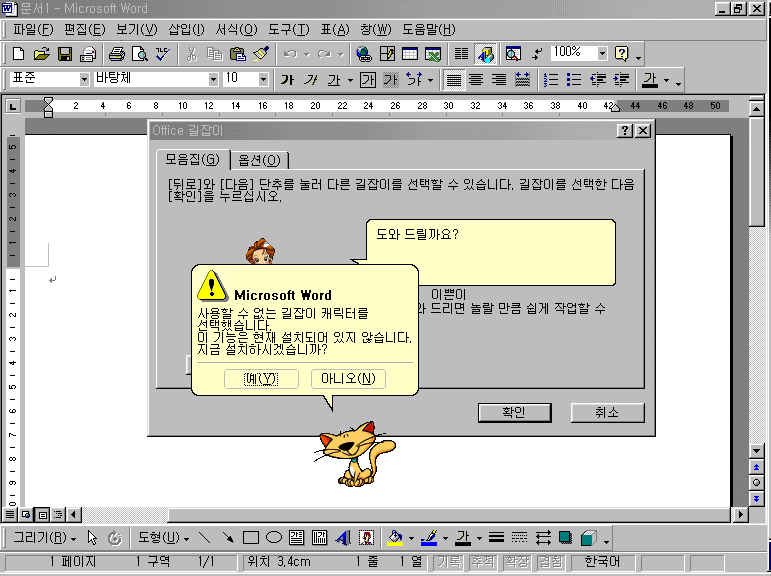Select the 모음집(G) tab
The image size is (771, 576).
192,159
